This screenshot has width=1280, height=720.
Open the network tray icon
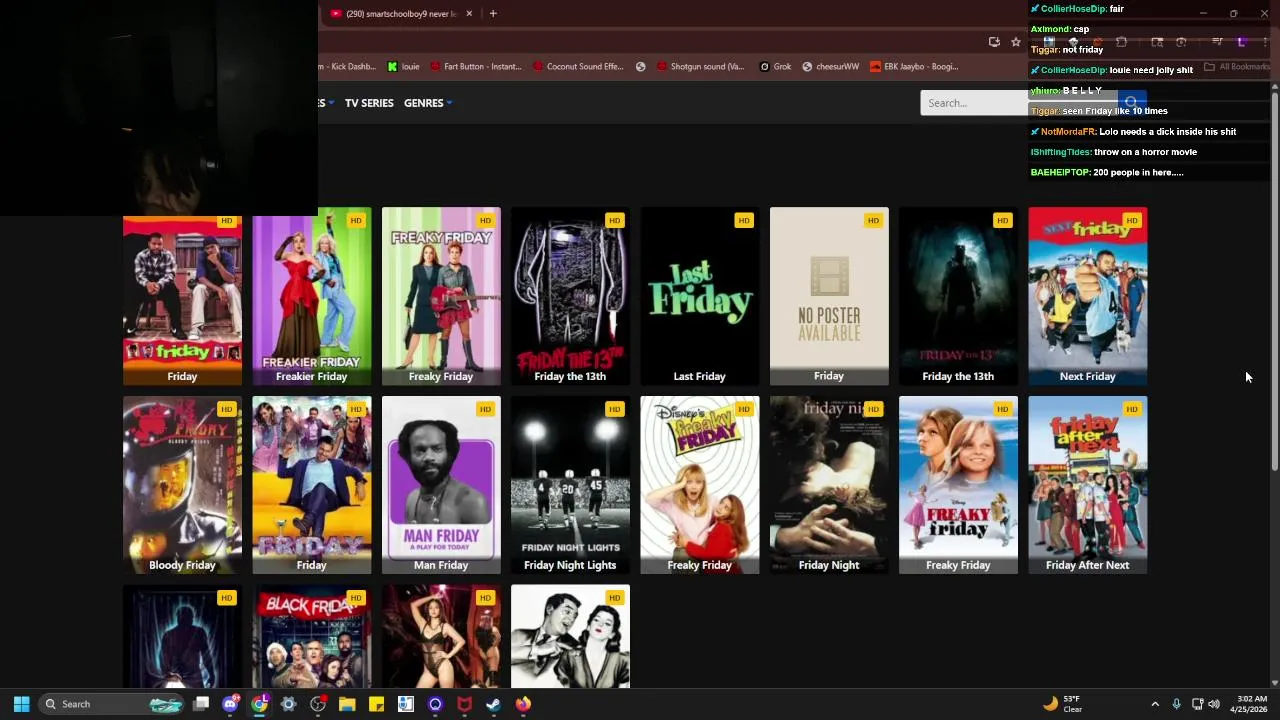pyautogui.click(x=1197, y=704)
